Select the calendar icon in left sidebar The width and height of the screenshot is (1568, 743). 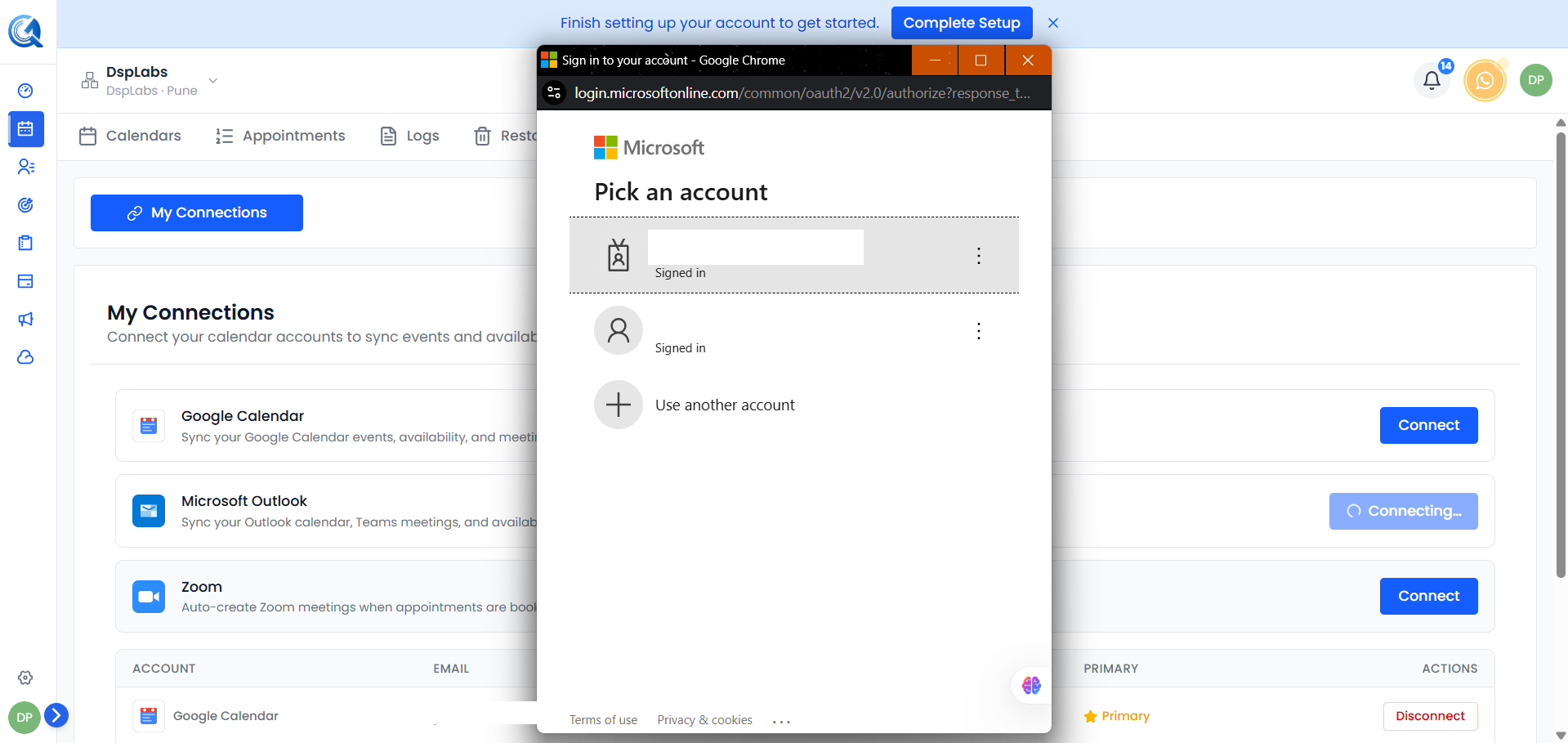[25, 129]
